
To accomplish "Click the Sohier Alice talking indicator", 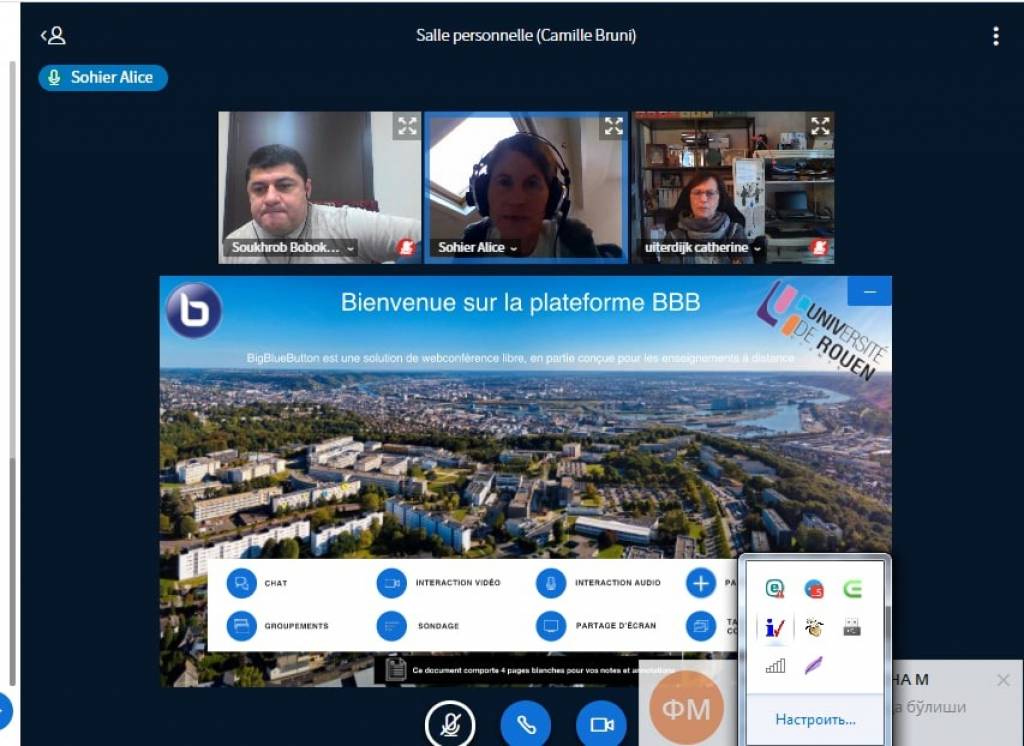I will click(103, 77).
